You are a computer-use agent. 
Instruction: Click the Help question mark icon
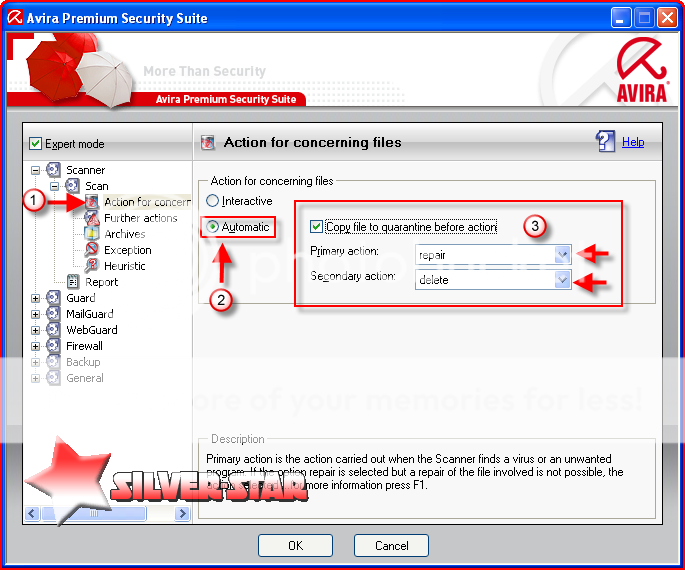[605, 141]
